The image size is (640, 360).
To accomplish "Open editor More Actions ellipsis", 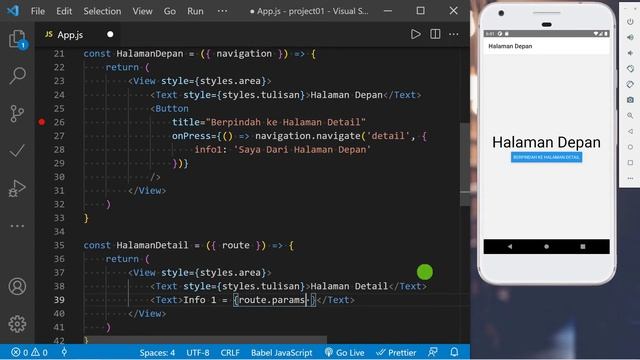I will click(x=453, y=34).
